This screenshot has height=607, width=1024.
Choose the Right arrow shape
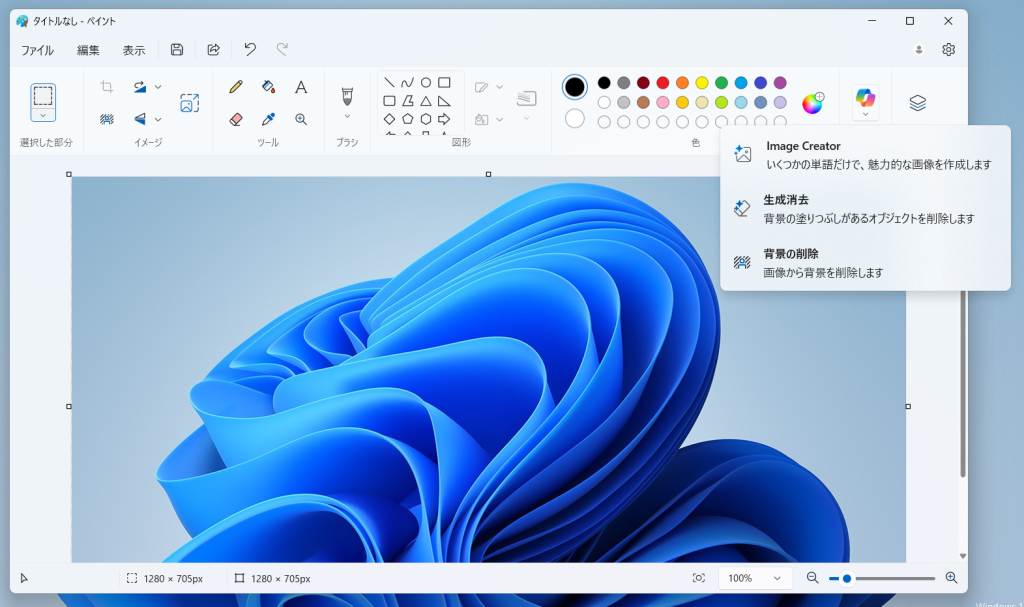[444, 119]
